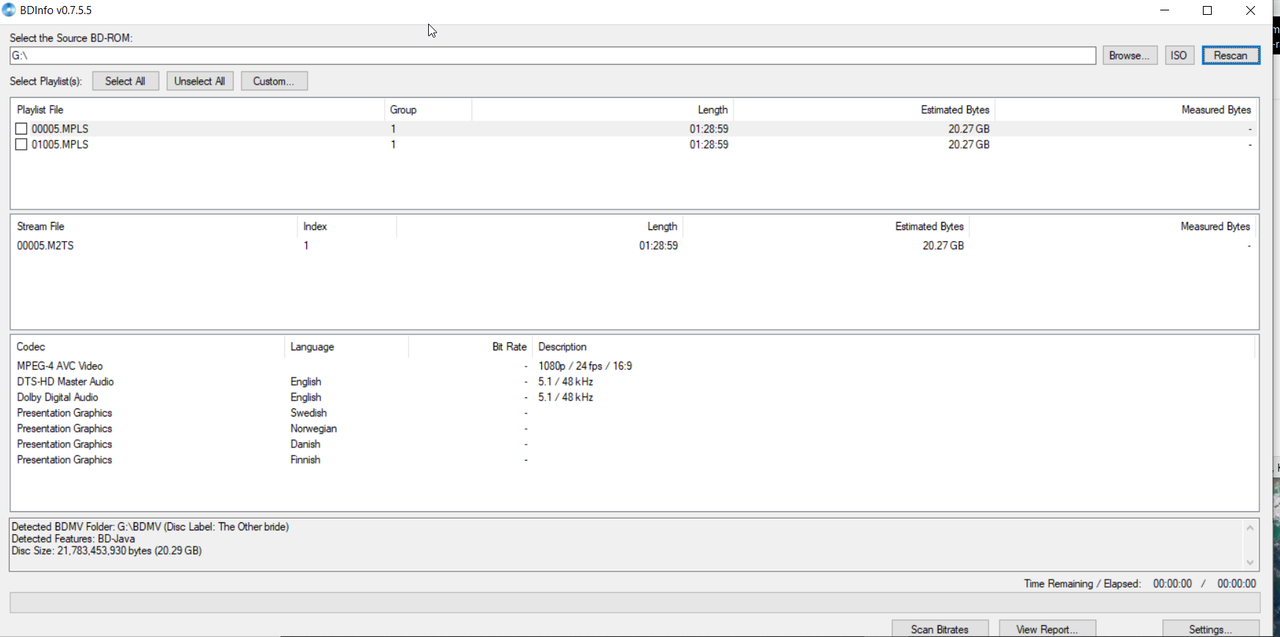The height and width of the screenshot is (637, 1280).
Task: Select the 00005.M2TS stream file row
Action: (634, 246)
